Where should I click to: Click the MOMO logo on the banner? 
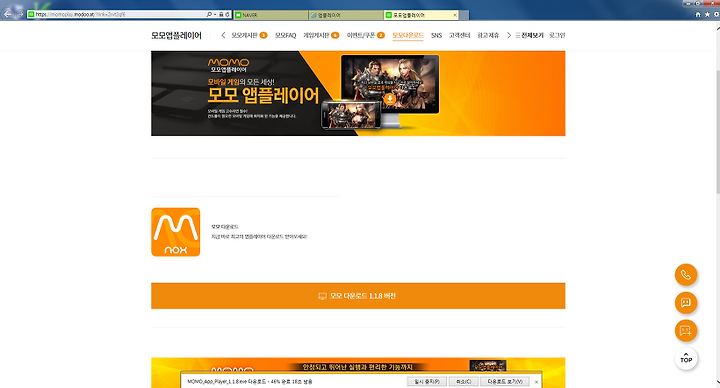pos(228,62)
